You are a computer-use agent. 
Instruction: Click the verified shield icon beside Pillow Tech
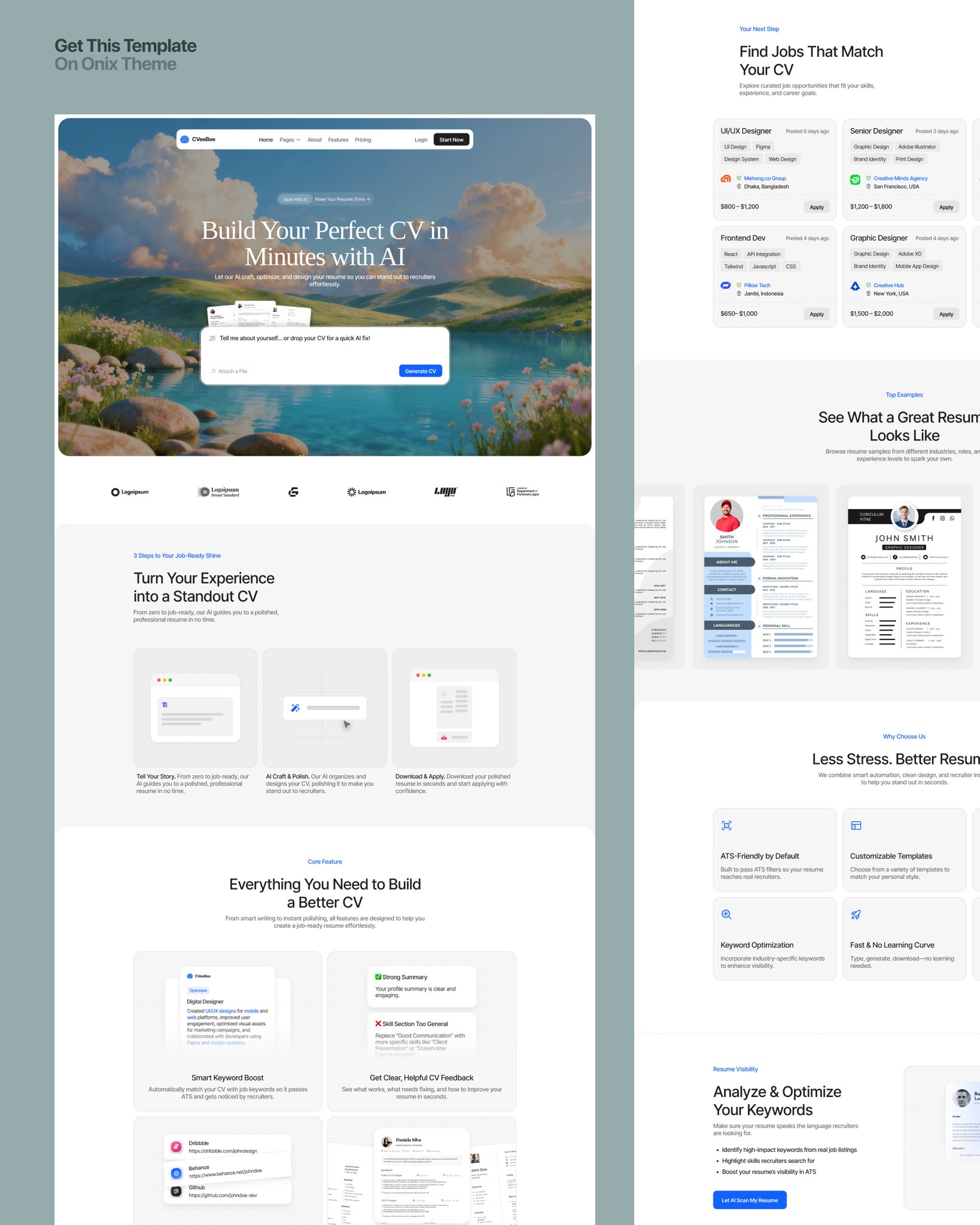pos(739,285)
